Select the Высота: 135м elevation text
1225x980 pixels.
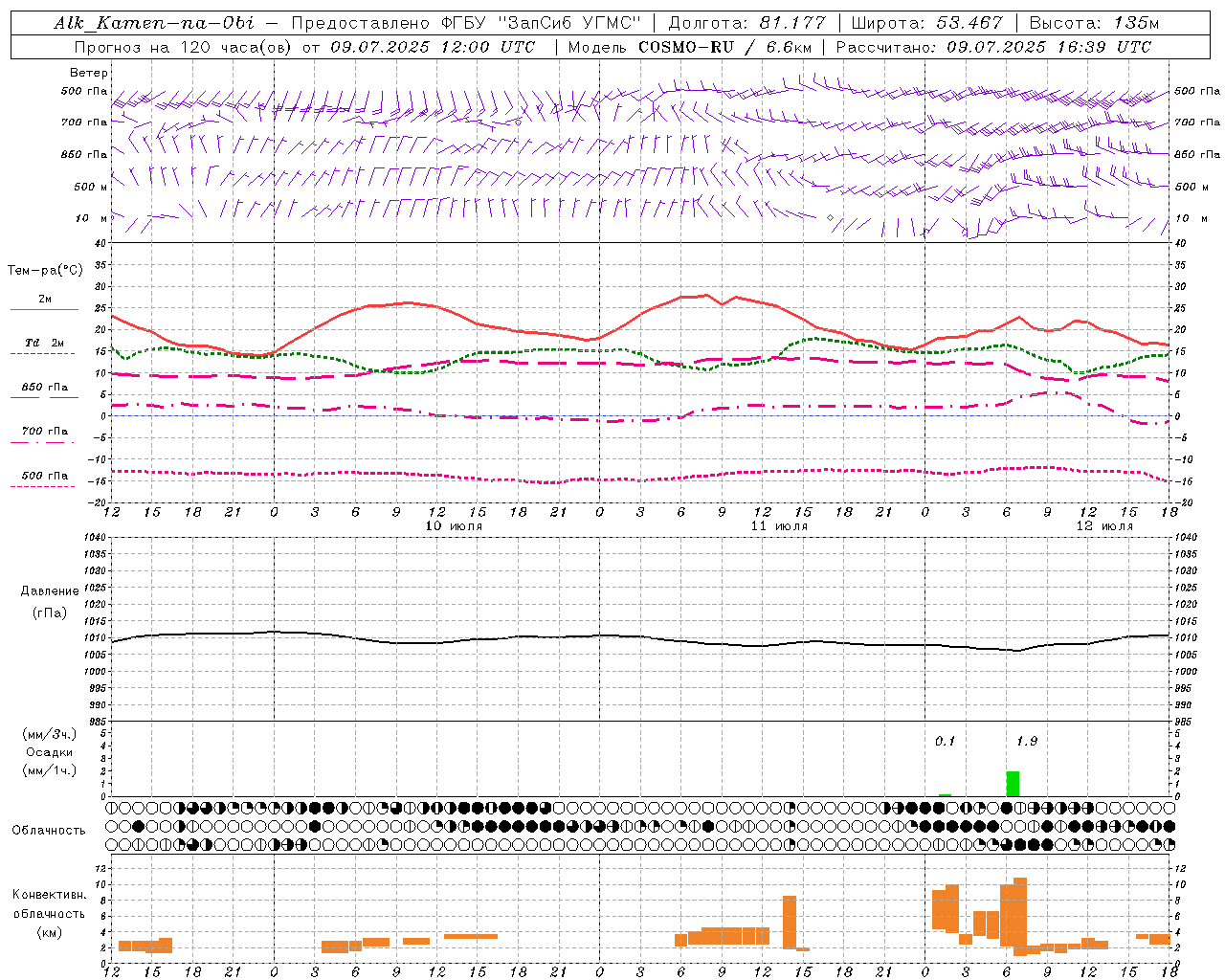pyautogui.click(x=1094, y=23)
